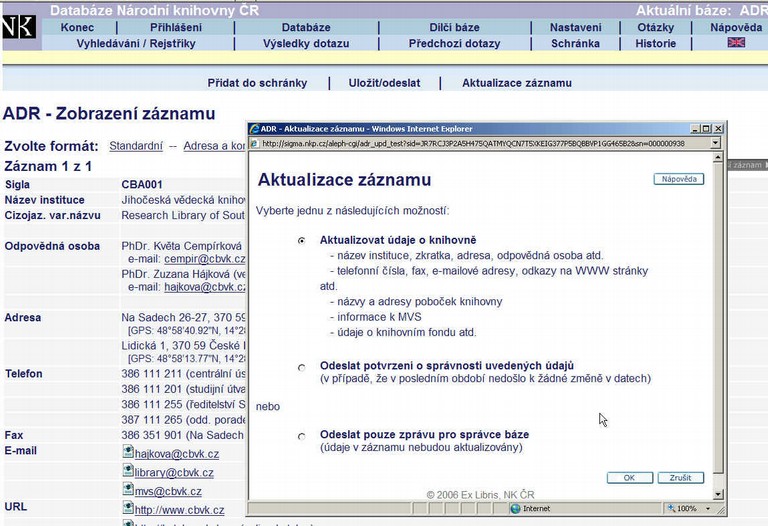This screenshot has height=526, width=768.
Task: Cancel with the Zrušit button
Action: coord(680,478)
